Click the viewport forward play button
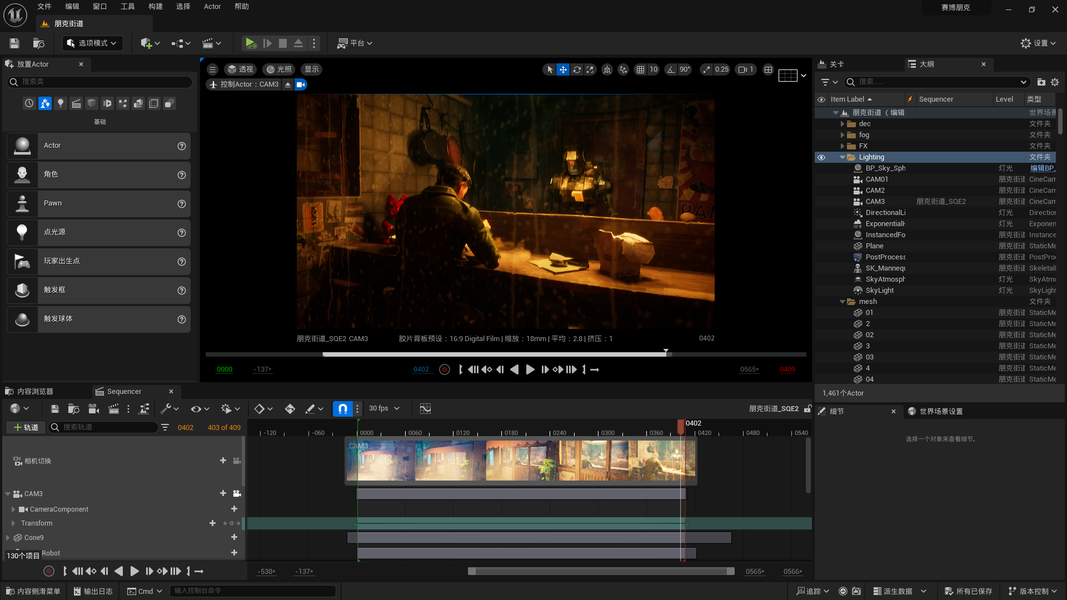 pos(530,369)
